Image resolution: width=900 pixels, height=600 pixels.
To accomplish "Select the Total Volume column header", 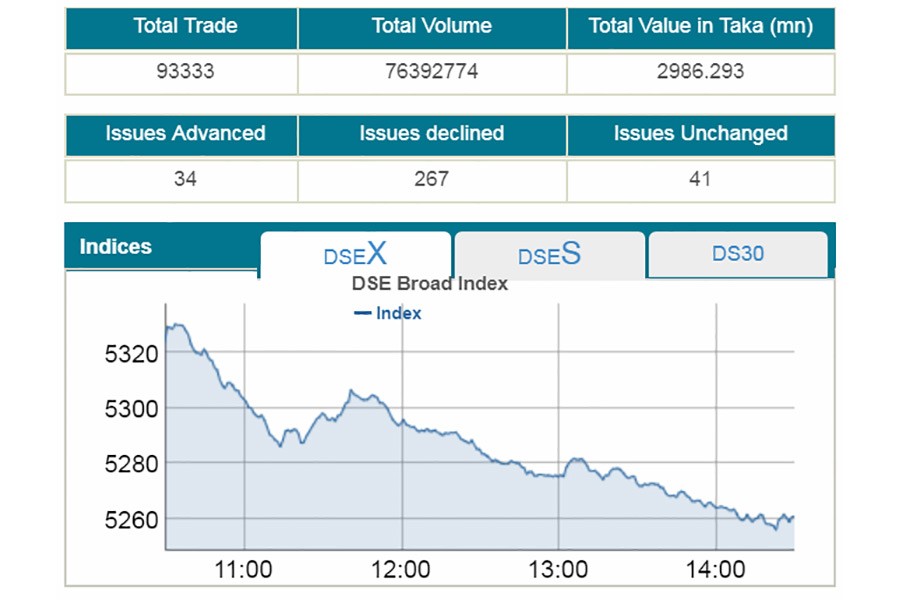I will click(x=432, y=27).
